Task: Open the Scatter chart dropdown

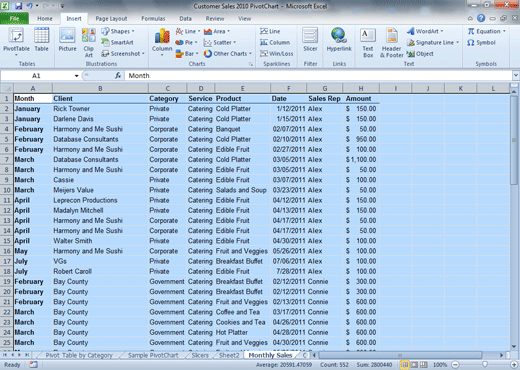Action: (x=220, y=42)
